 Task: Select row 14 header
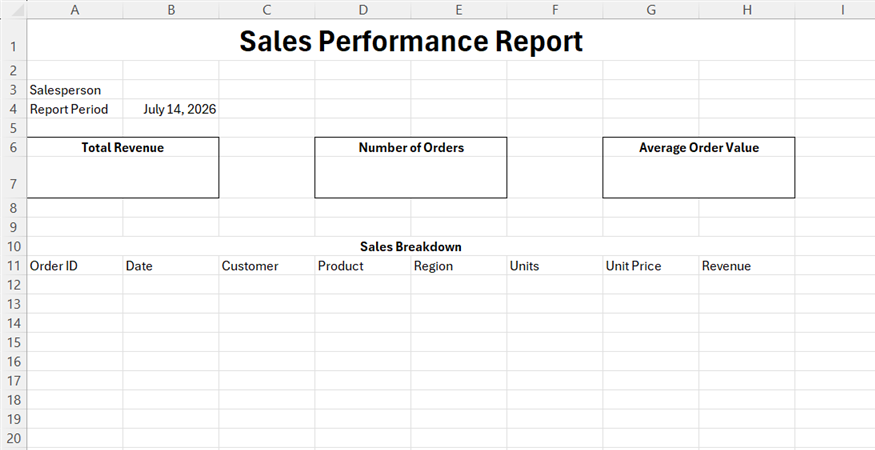13,323
